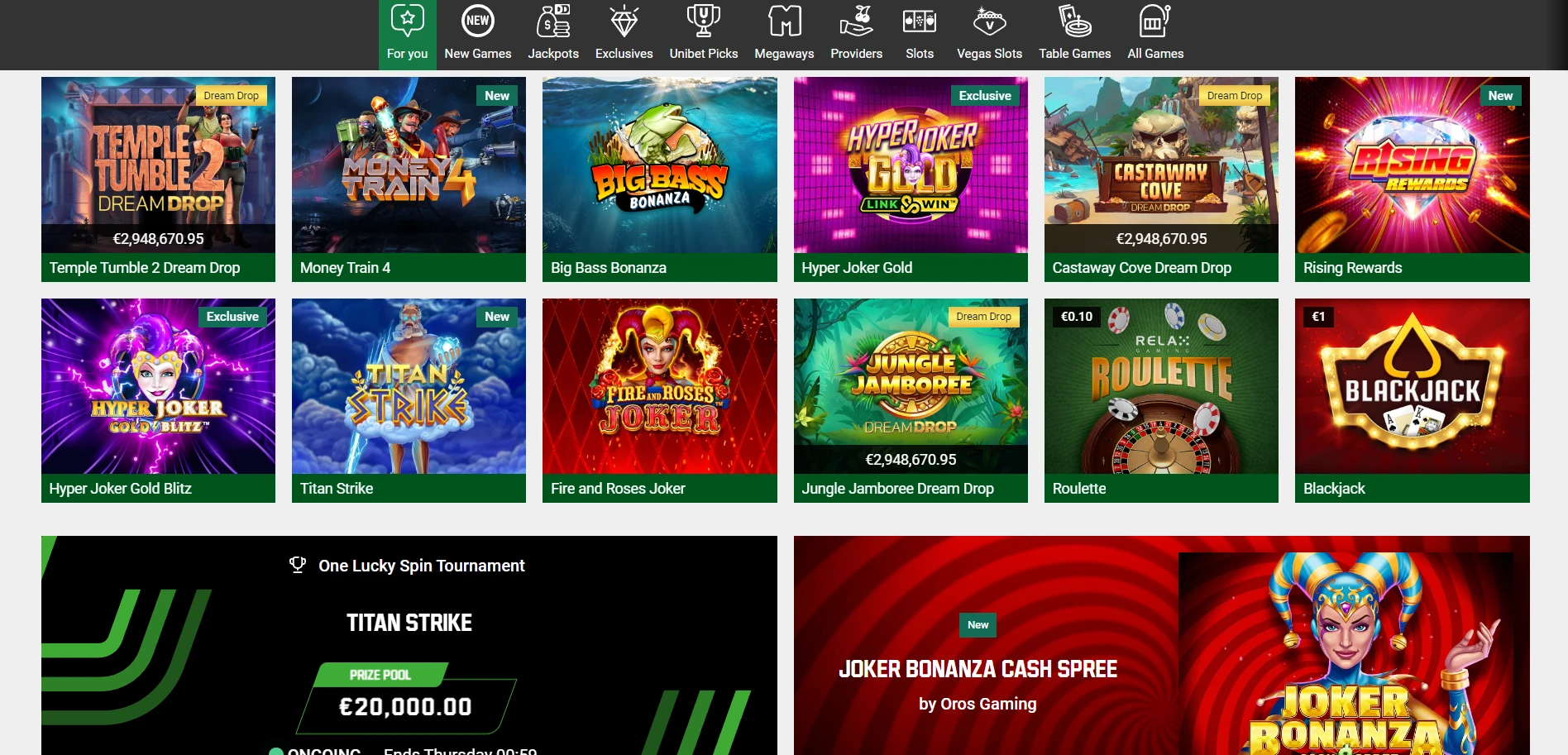1568x755 pixels.
Task: Click Dream Drop badge on Castaway Cove
Action: pyautogui.click(x=1235, y=96)
